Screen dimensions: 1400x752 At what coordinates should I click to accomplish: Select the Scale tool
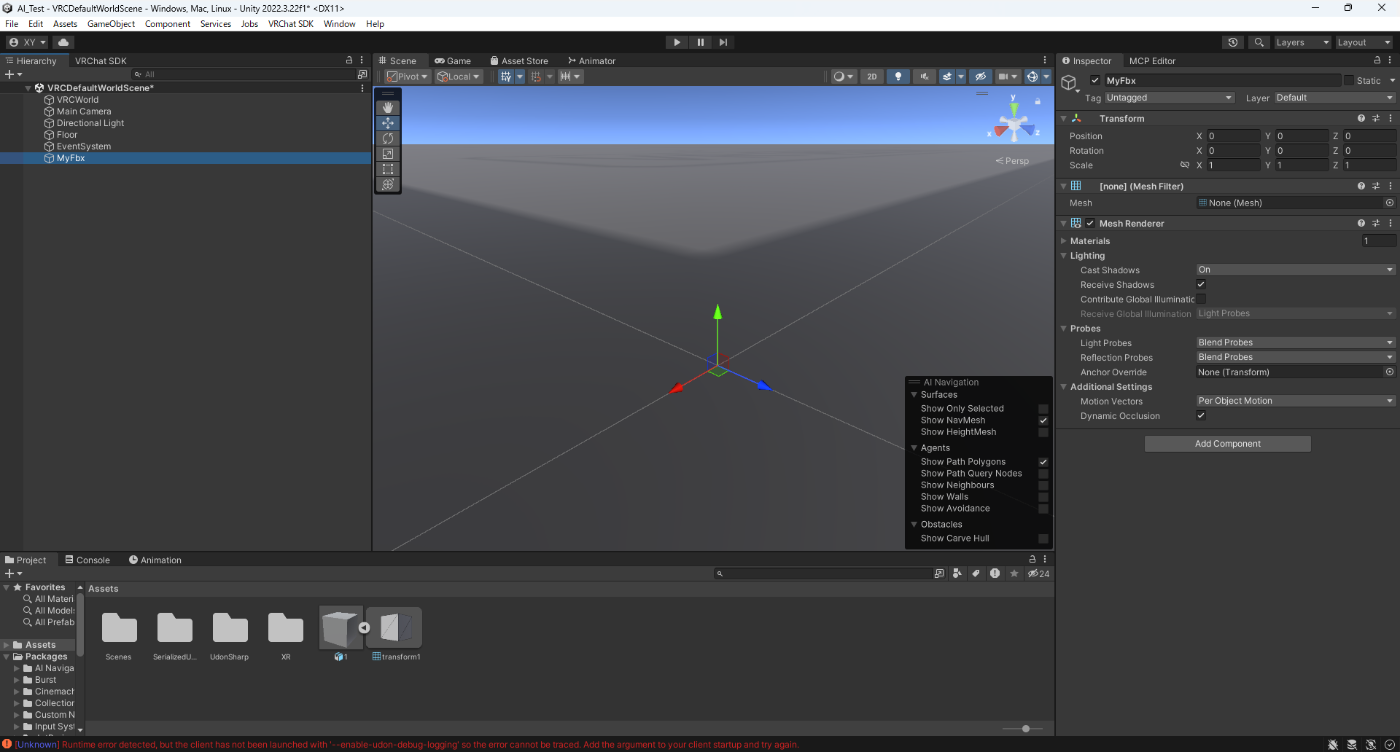[x=388, y=153]
